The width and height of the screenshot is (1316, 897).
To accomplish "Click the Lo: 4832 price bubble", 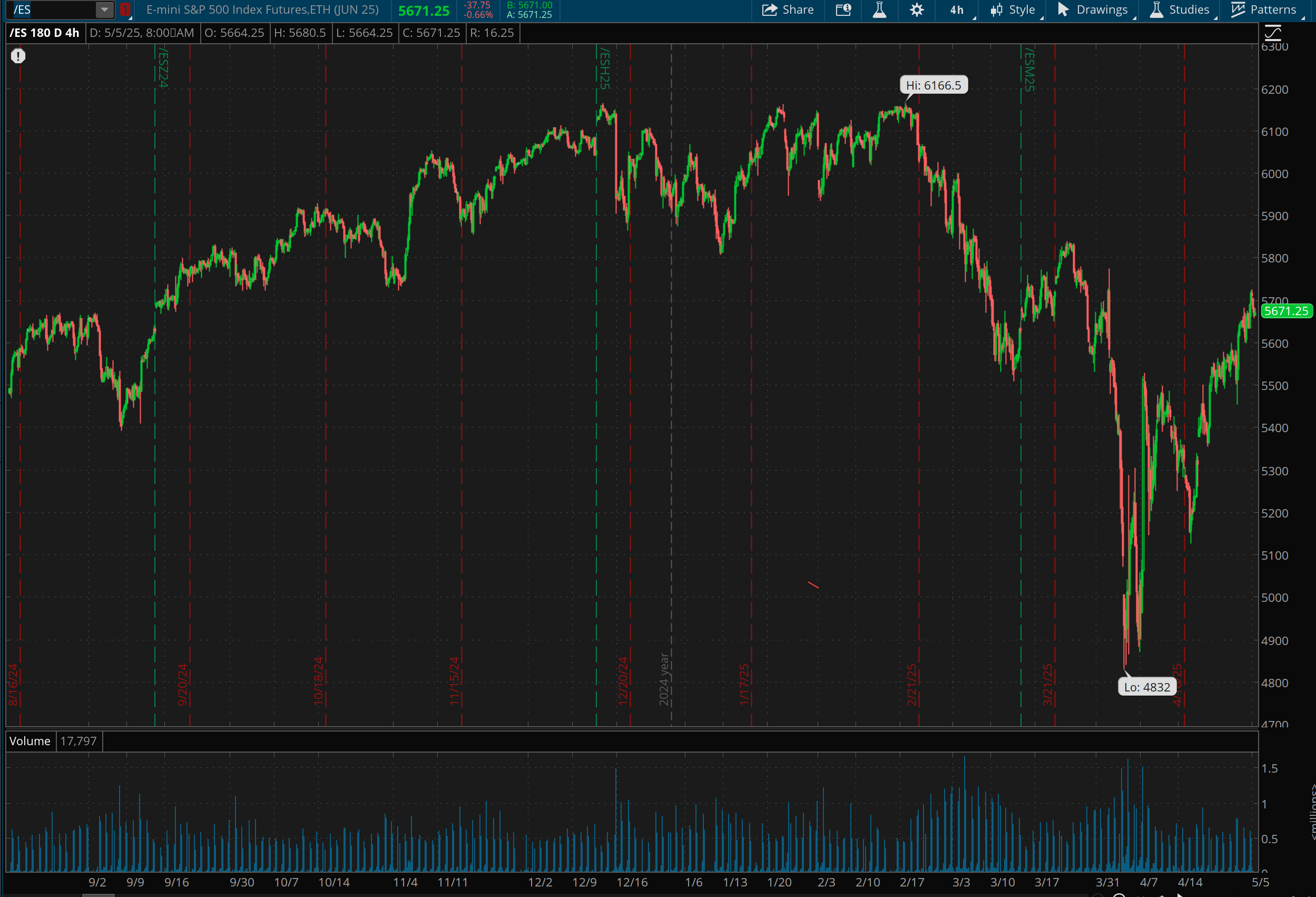I will 1147,687.
